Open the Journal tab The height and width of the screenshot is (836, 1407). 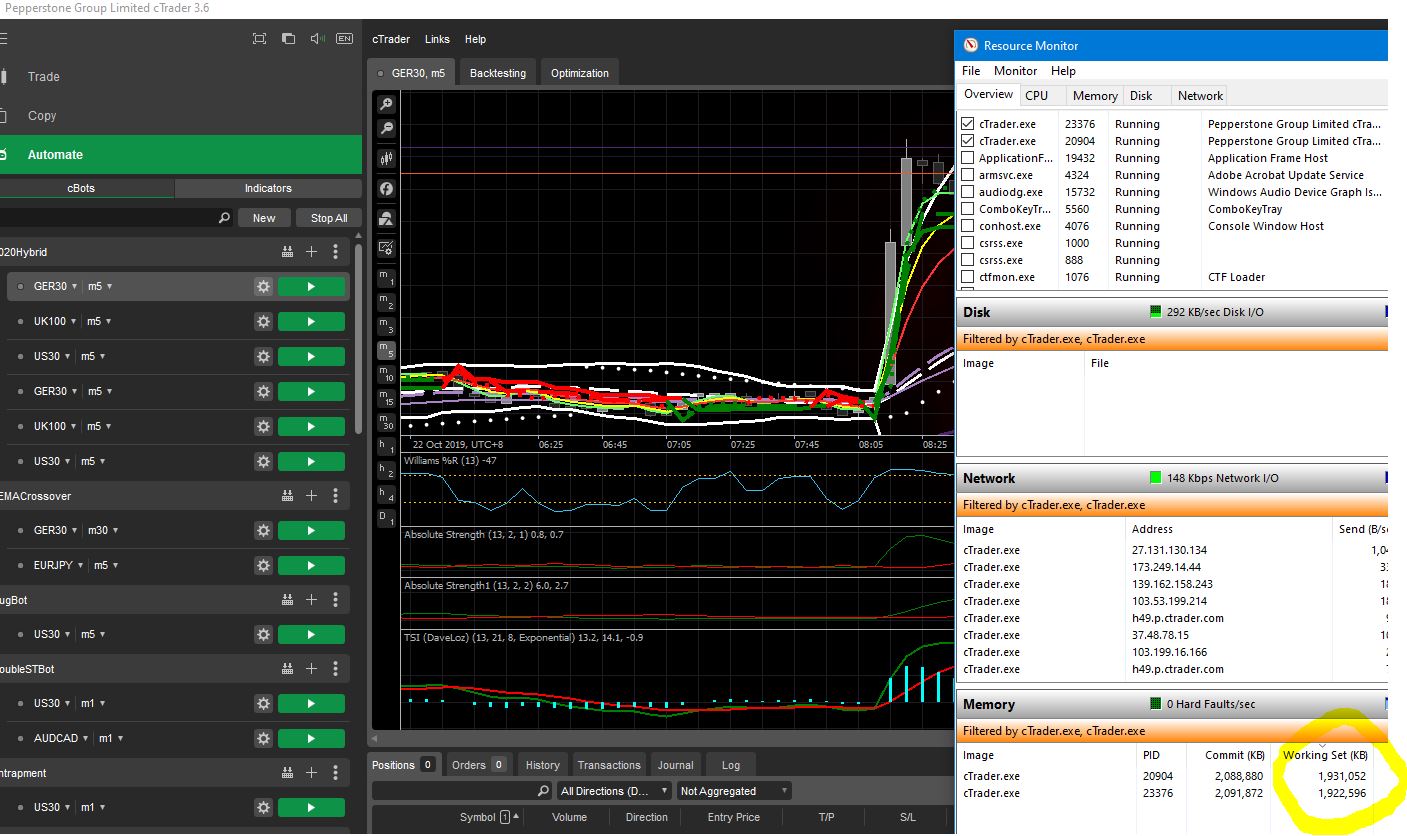(x=675, y=765)
